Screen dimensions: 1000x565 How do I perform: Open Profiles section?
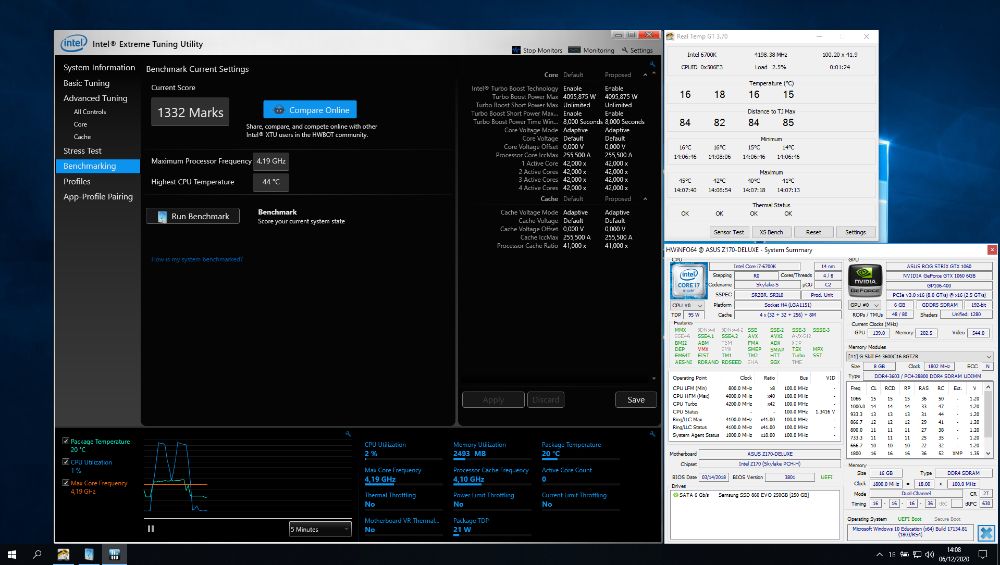coord(77,181)
